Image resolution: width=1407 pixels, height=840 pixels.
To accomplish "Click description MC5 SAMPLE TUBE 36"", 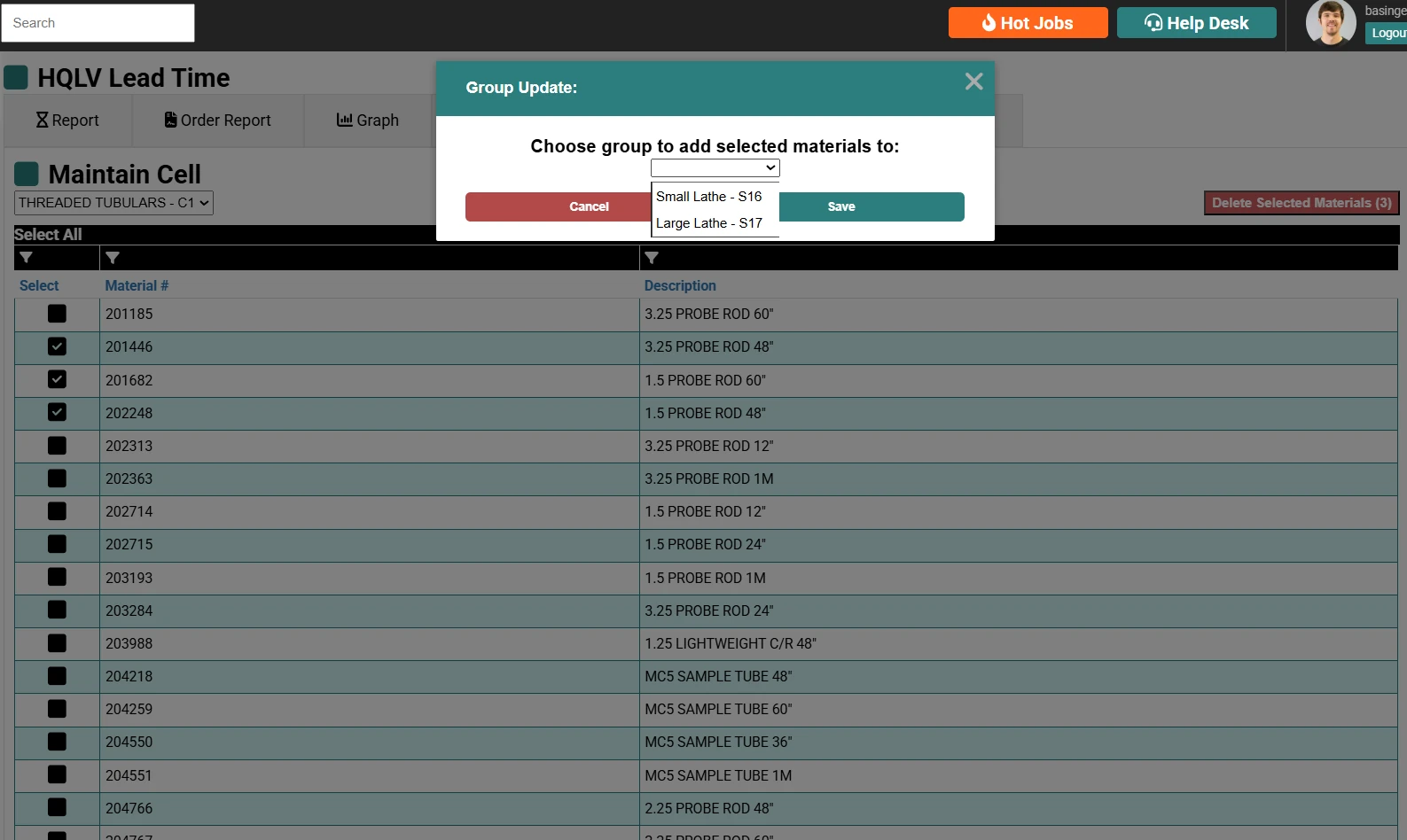I will click(718, 742).
